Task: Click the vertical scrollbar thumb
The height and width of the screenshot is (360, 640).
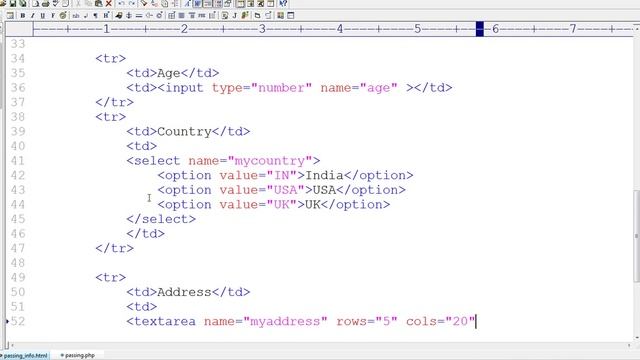Action: click(x=636, y=236)
